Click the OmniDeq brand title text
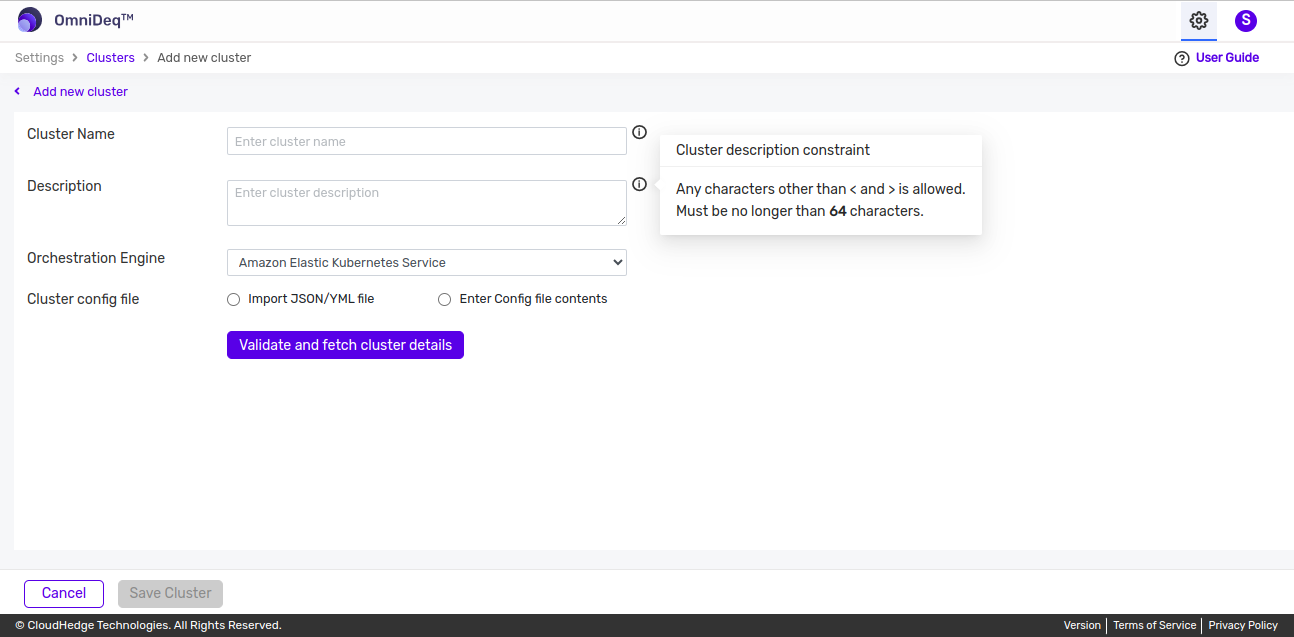Screen dimensions: 1294x637 click(94, 20)
